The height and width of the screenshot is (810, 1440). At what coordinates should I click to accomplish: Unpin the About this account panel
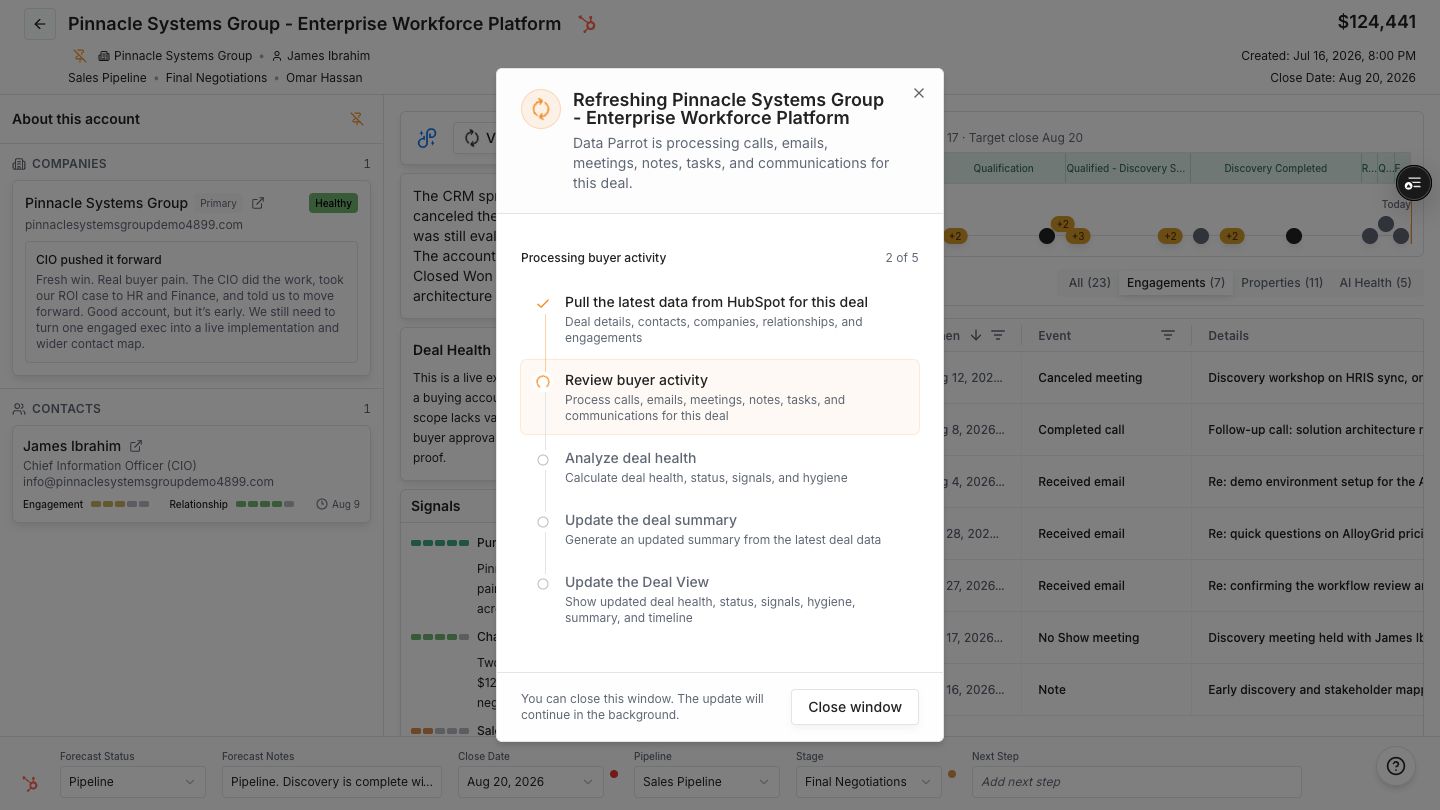(x=357, y=119)
